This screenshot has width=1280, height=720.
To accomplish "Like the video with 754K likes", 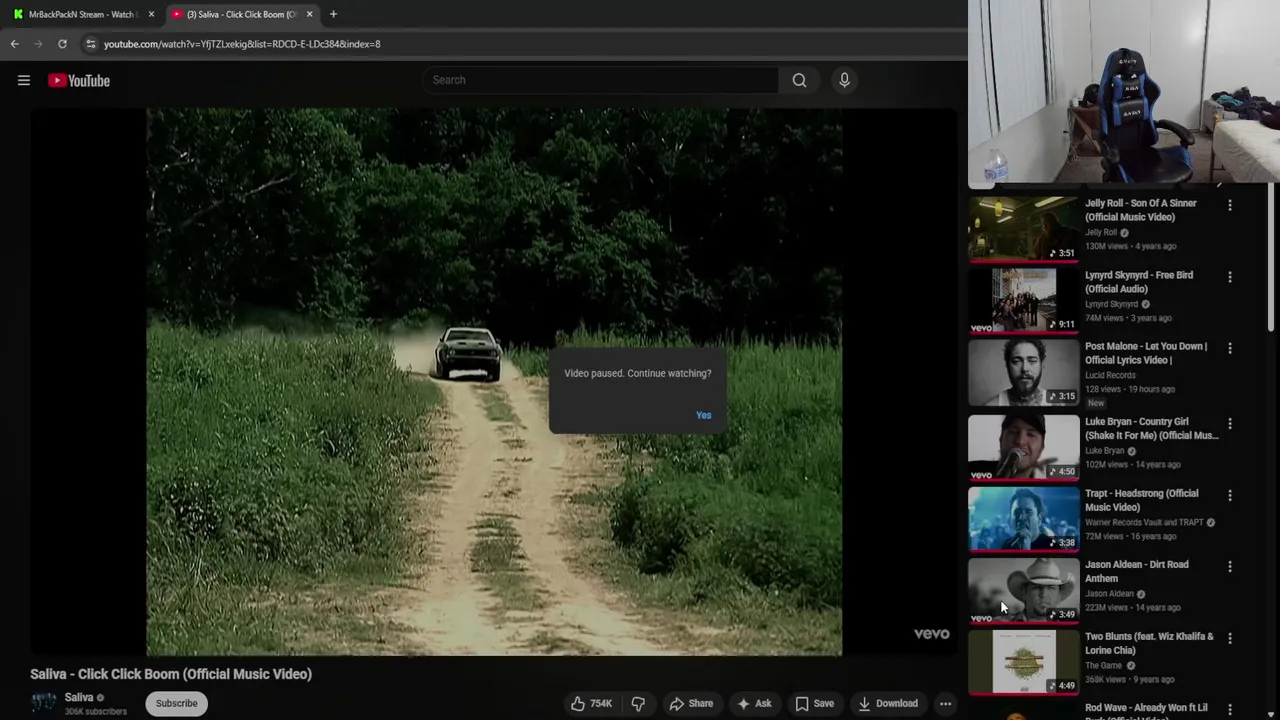I will (x=591, y=703).
